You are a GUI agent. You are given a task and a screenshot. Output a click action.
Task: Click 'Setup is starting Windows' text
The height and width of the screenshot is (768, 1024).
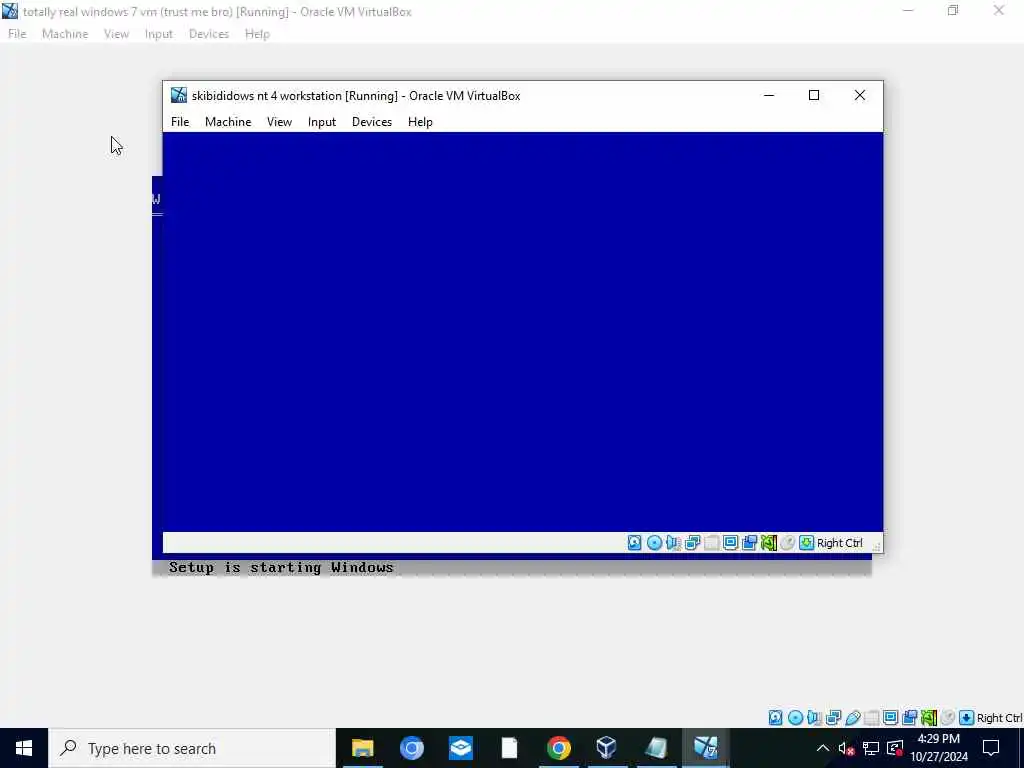click(281, 568)
